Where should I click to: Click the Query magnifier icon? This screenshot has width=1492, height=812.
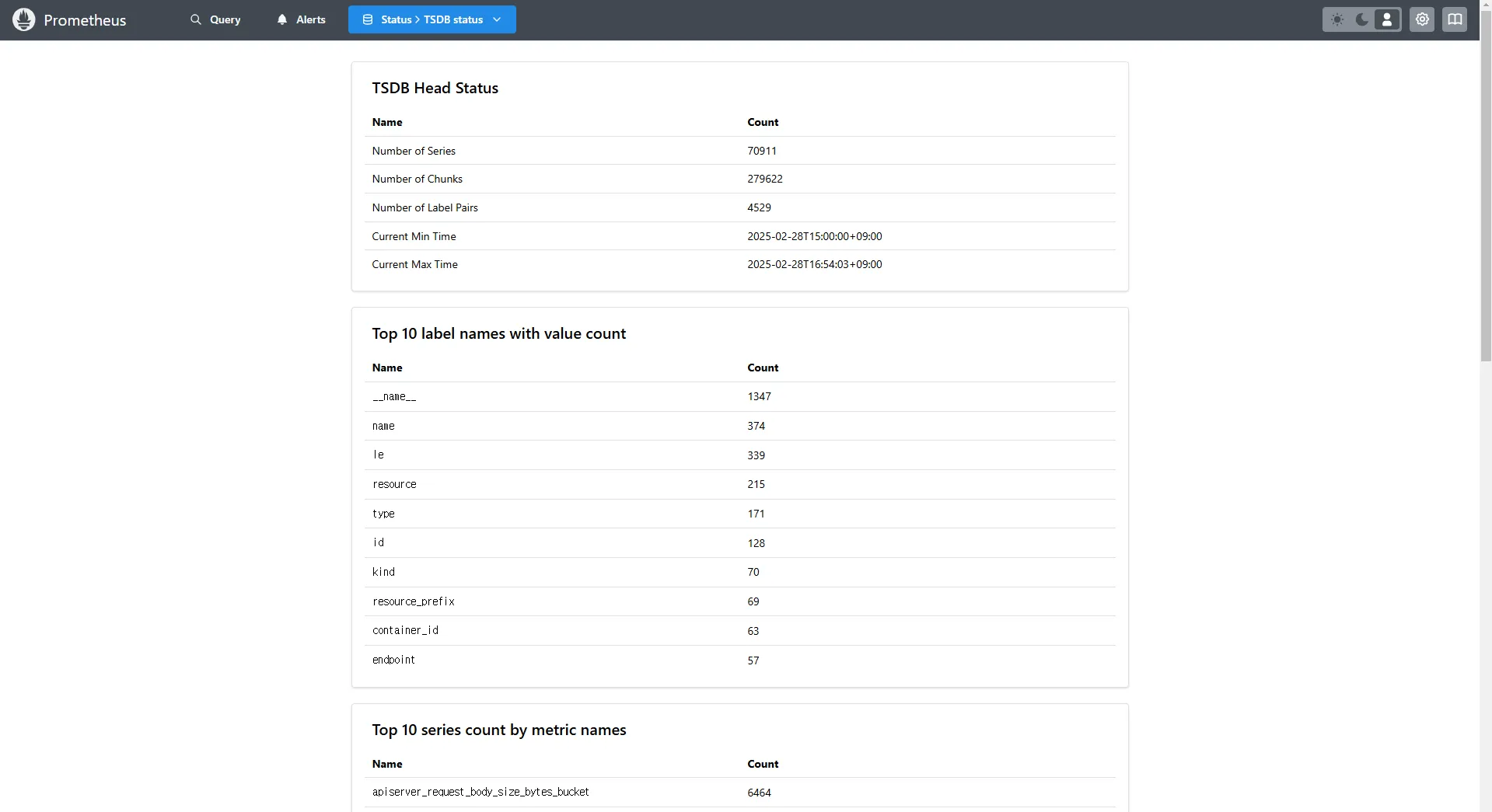[x=196, y=19]
